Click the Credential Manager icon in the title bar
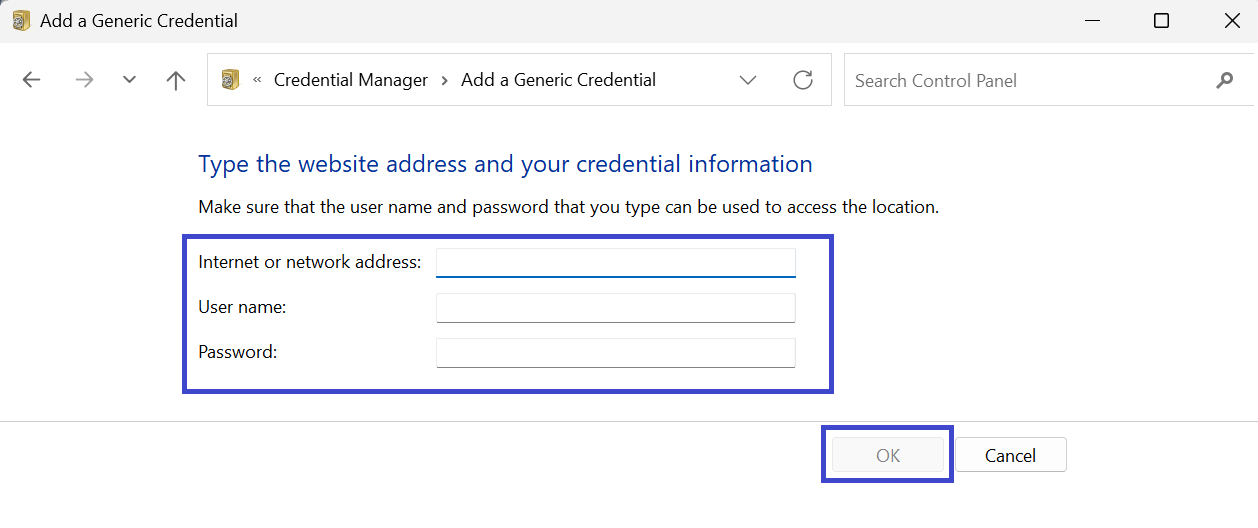 coord(21,21)
